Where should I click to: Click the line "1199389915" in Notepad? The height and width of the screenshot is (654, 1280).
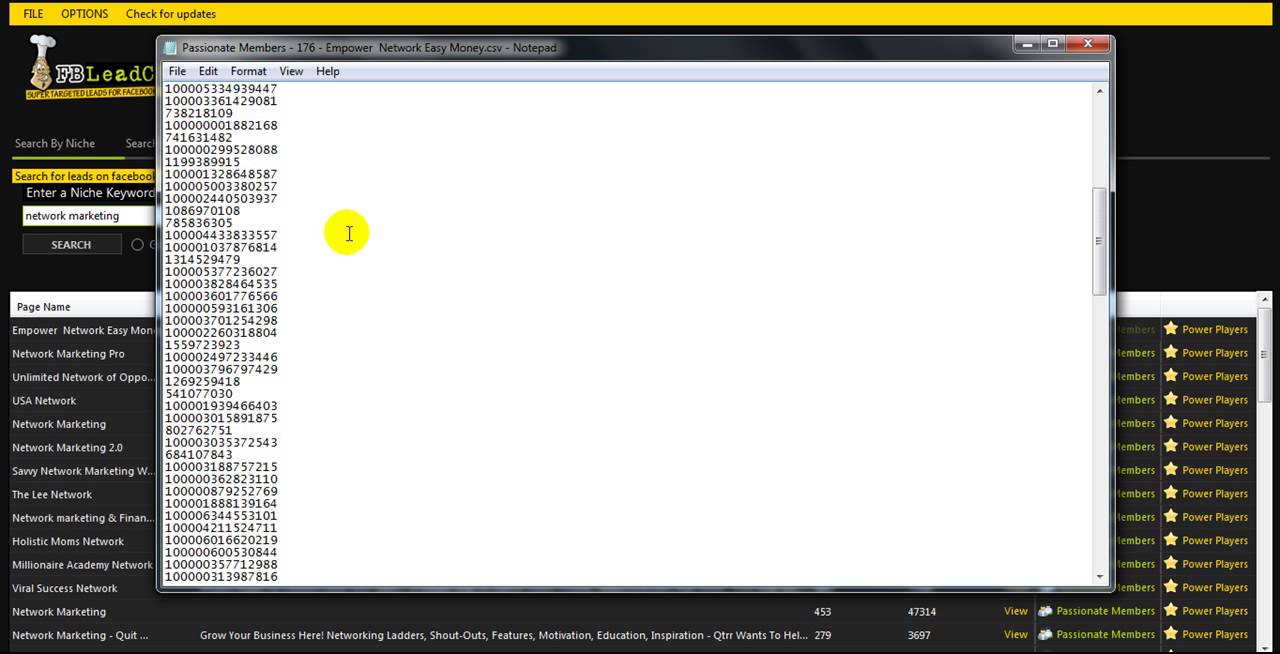point(202,162)
